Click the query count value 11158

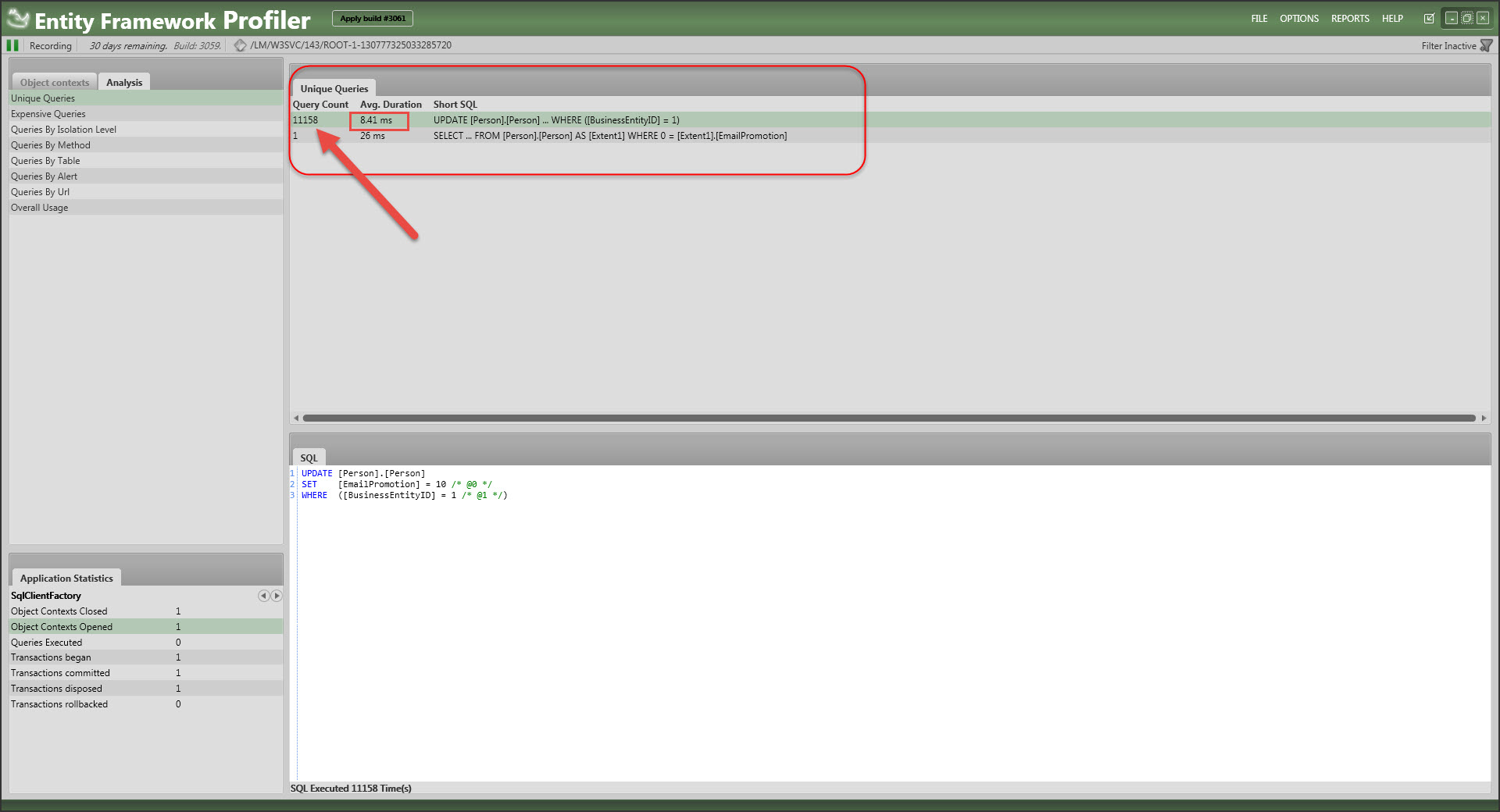305,120
